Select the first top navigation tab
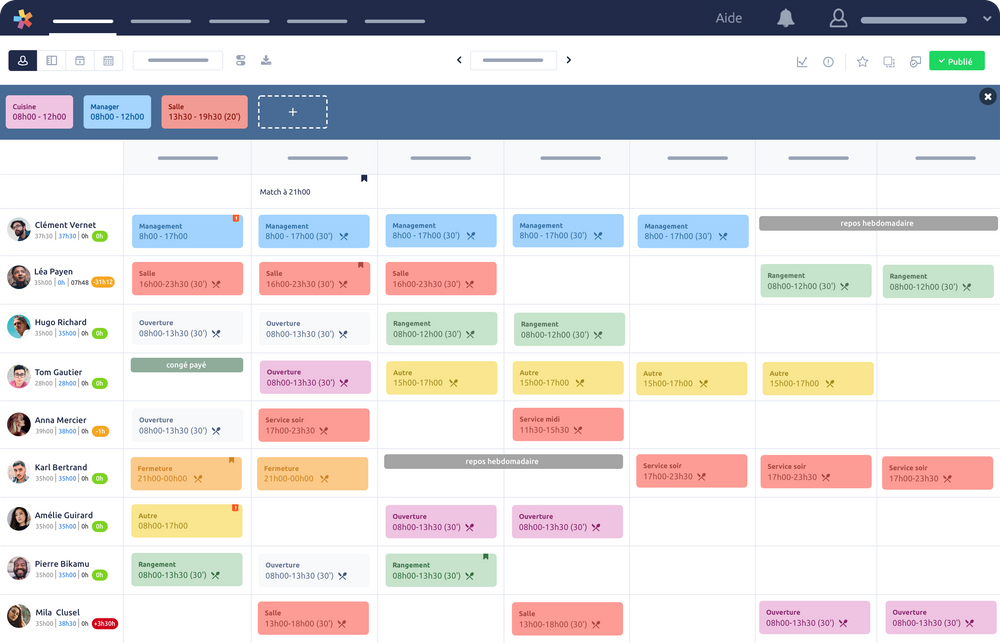1000x643 pixels. tap(83, 20)
